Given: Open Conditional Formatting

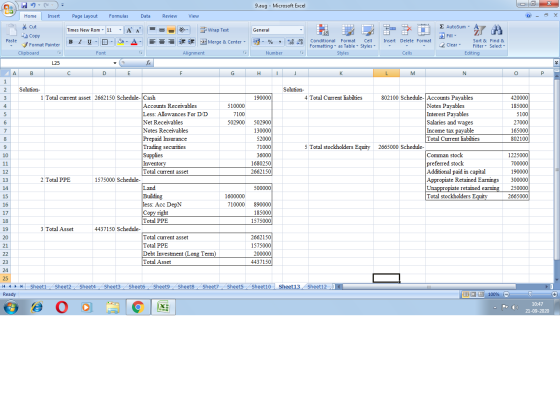Looking at the screenshot, I should coord(322,36).
